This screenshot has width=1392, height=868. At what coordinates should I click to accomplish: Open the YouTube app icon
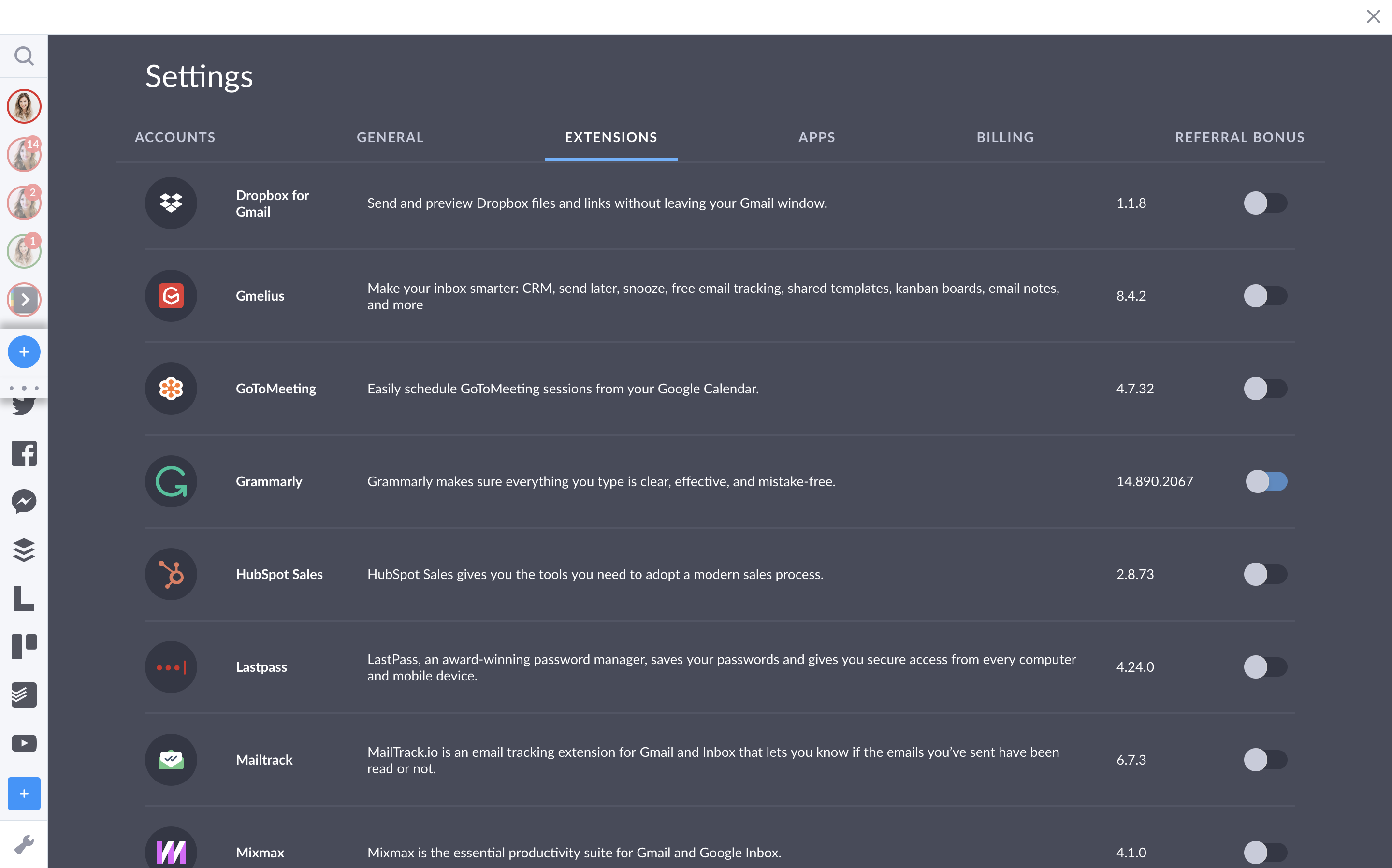click(x=24, y=743)
